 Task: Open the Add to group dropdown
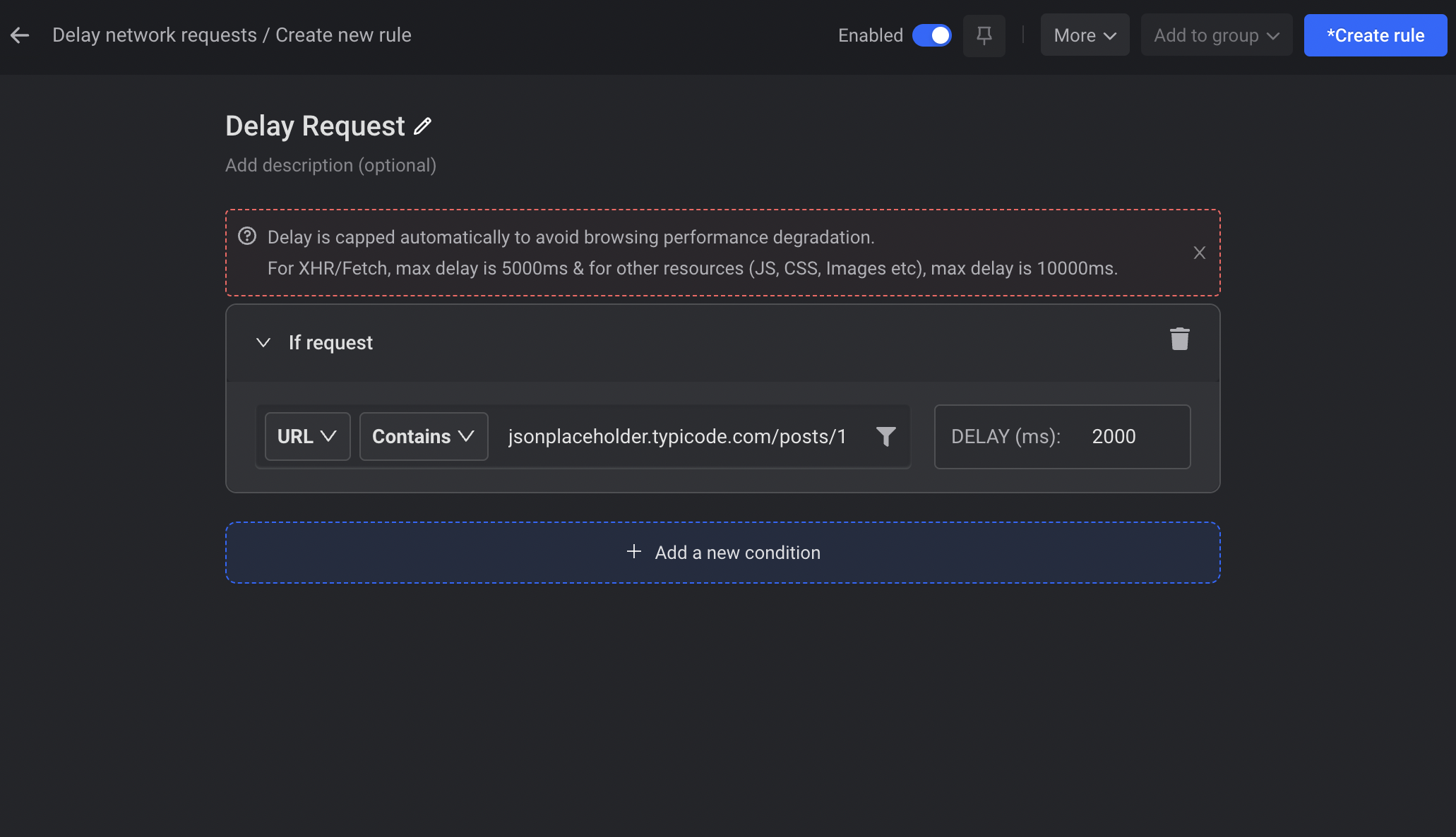(x=1216, y=35)
